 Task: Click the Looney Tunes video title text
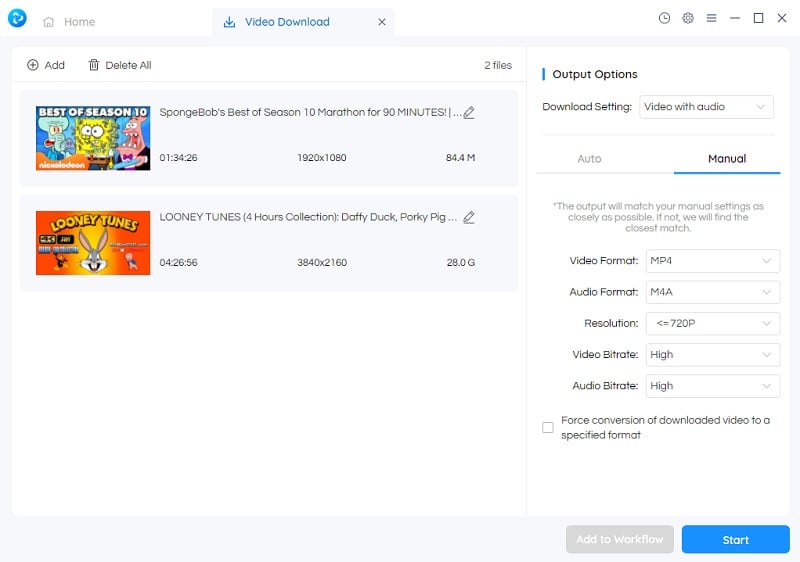click(308, 217)
